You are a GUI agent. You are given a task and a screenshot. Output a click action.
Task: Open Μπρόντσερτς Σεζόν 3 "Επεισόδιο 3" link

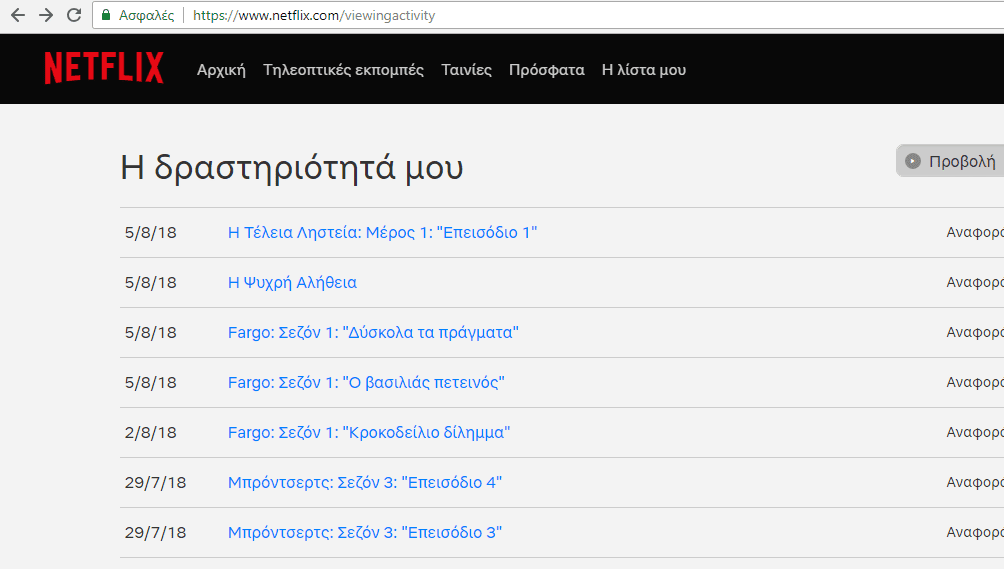(x=365, y=532)
